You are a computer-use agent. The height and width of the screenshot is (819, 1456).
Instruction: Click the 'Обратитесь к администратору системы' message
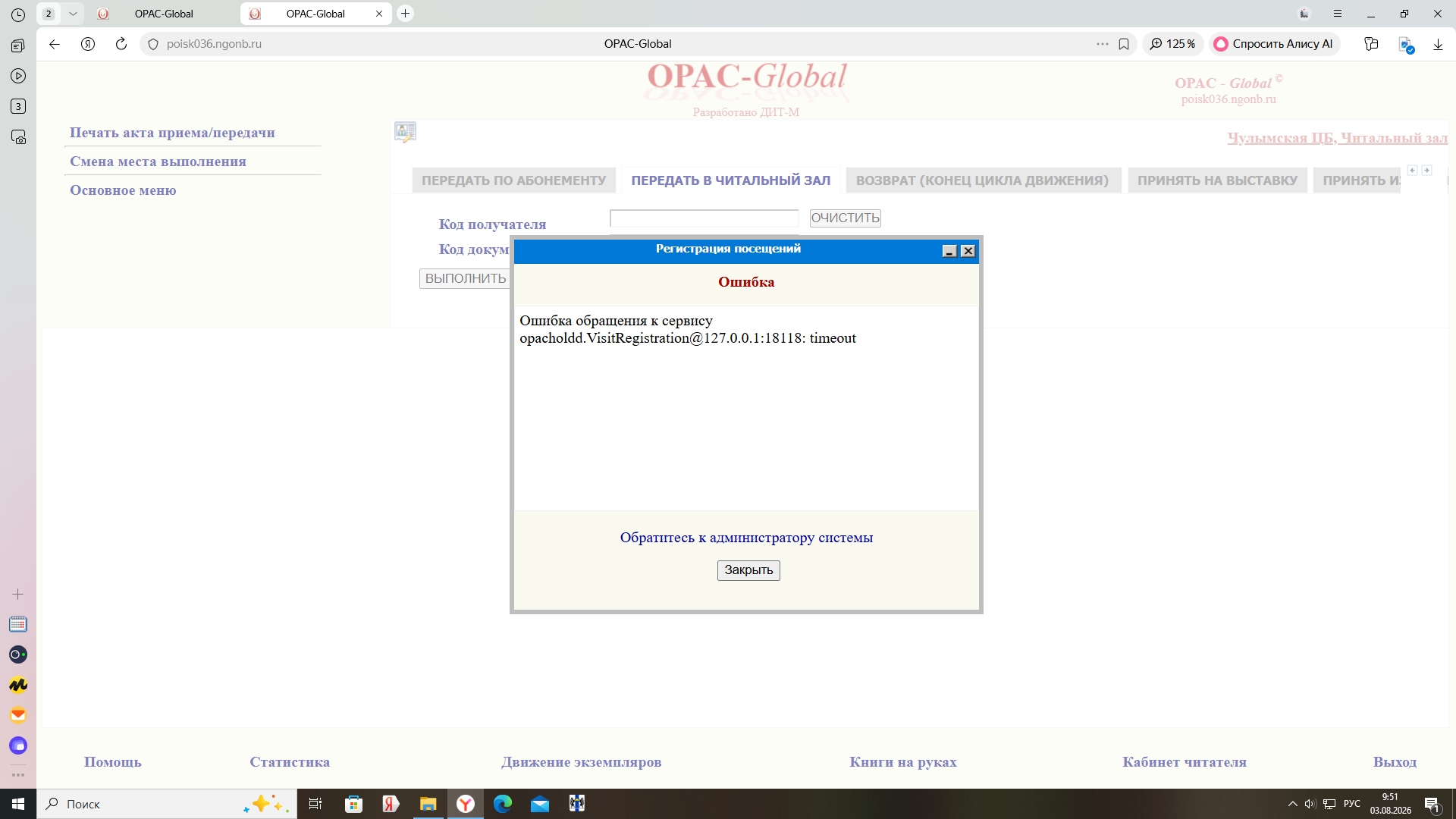click(746, 538)
